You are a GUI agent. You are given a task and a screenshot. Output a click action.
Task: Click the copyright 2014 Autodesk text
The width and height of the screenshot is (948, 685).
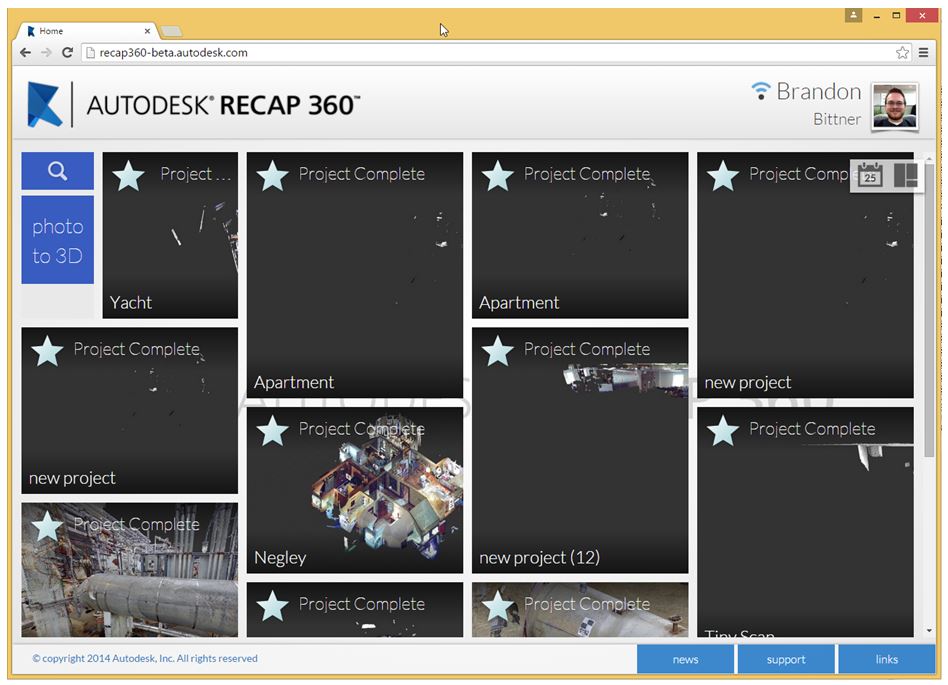click(145, 658)
